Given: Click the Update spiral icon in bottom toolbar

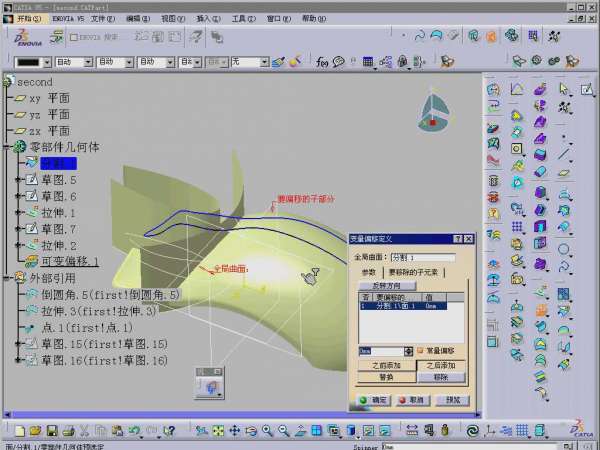Looking at the screenshot, I should point(473,431).
